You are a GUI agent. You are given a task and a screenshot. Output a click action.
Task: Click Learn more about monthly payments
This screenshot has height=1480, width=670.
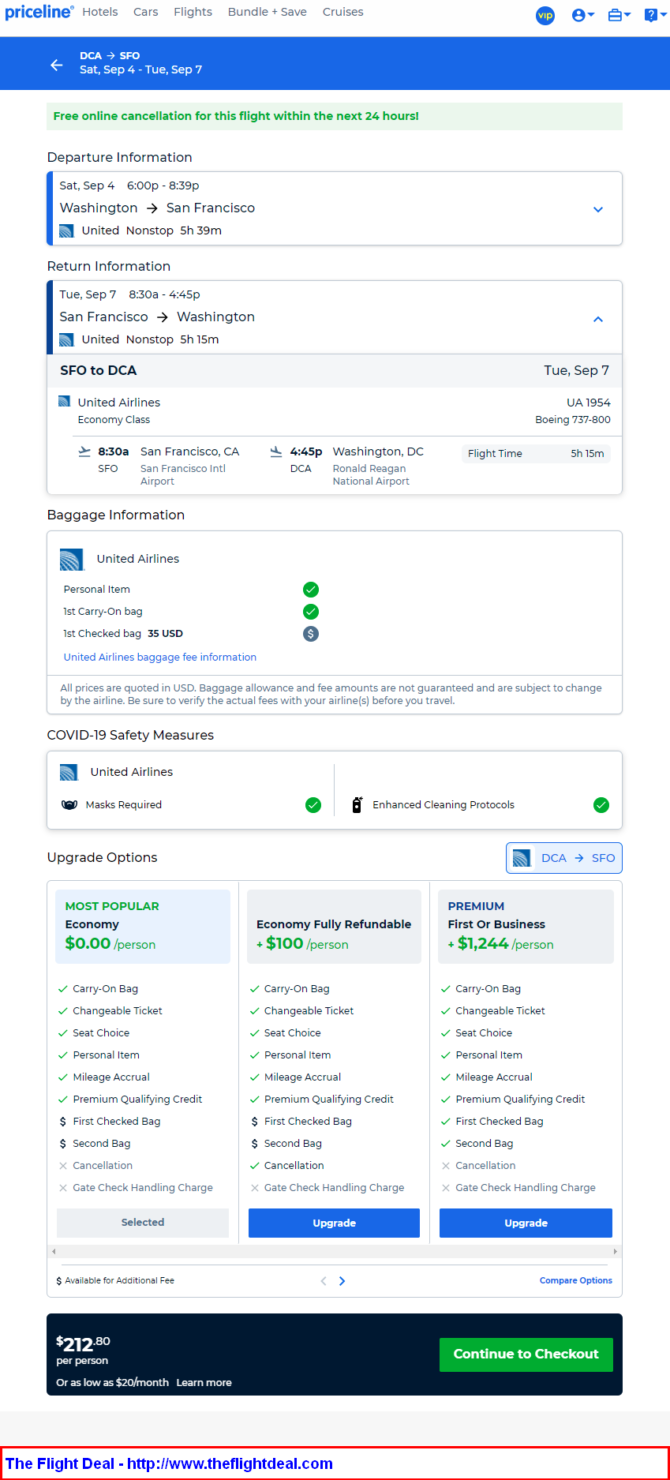[x=204, y=1383]
